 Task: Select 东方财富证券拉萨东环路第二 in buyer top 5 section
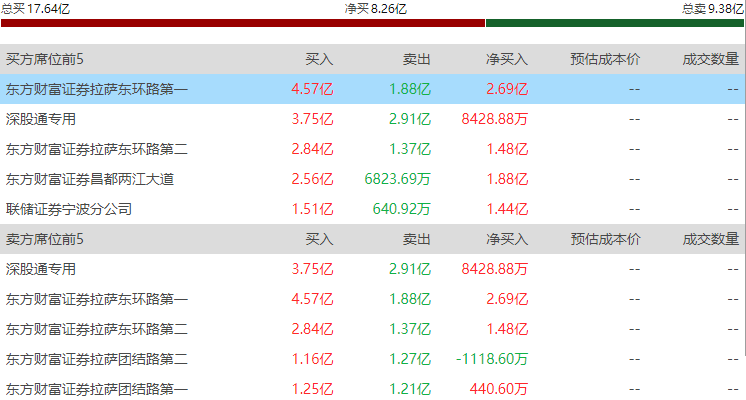click(x=97, y=149)
